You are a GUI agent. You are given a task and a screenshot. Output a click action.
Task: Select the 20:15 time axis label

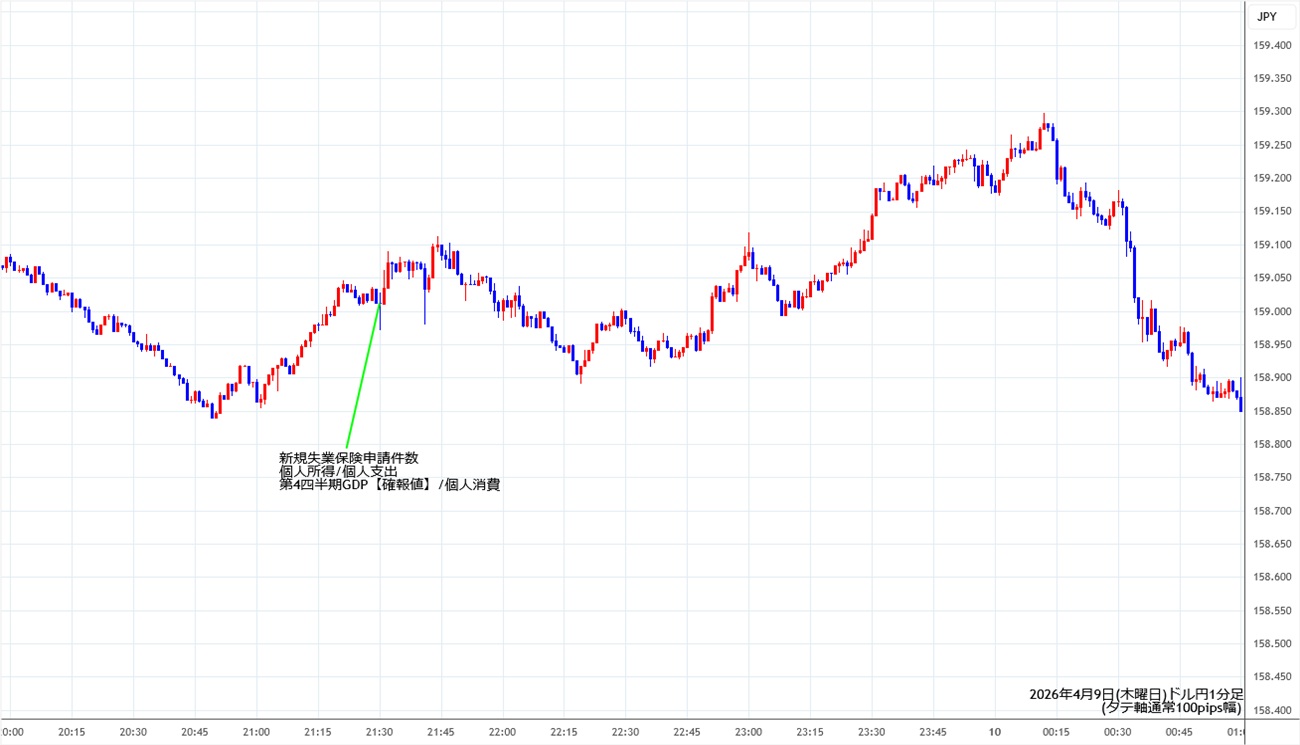pyautogui.click(x=71, y=732)
